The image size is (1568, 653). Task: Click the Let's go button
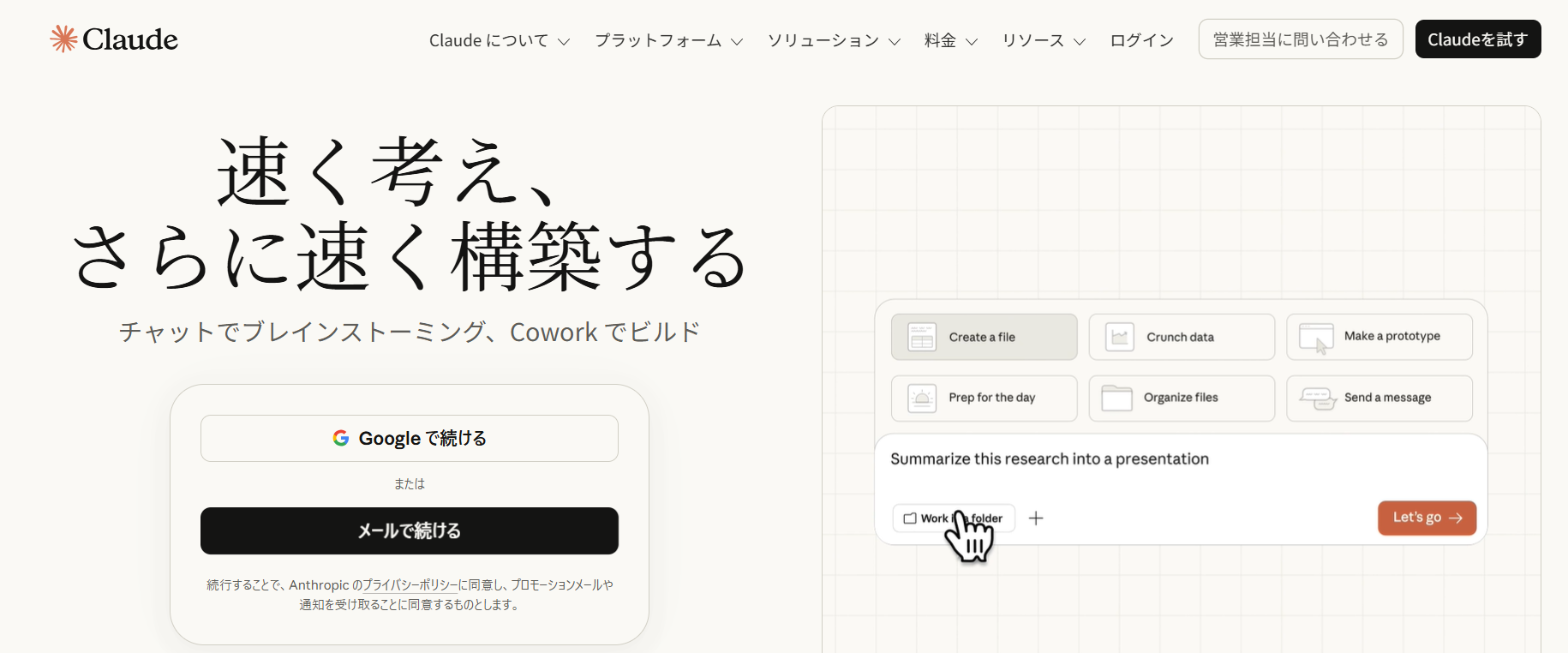coord(1427,518)
